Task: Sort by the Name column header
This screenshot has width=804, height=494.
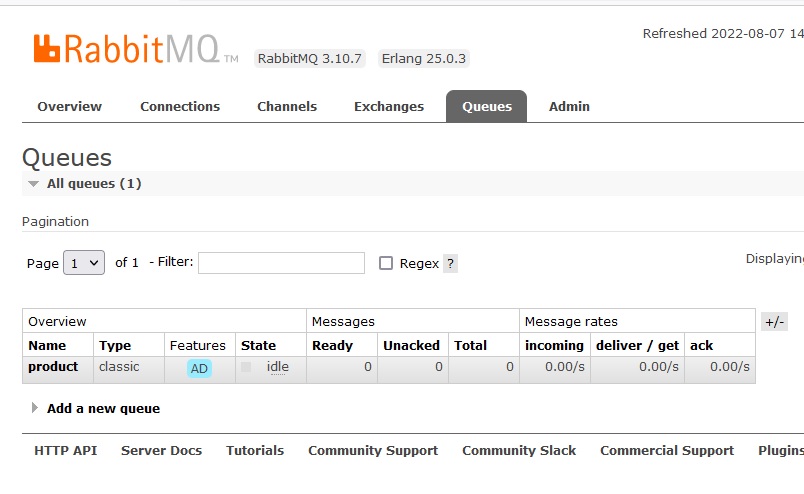Action: point(47,346)
